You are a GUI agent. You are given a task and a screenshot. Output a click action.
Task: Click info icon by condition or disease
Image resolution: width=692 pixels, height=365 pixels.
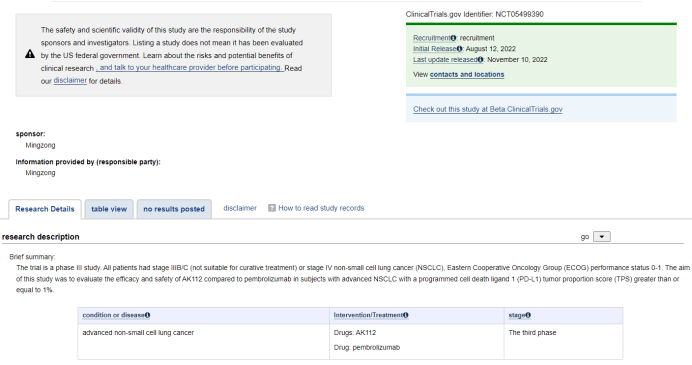(x=147, y=315)
